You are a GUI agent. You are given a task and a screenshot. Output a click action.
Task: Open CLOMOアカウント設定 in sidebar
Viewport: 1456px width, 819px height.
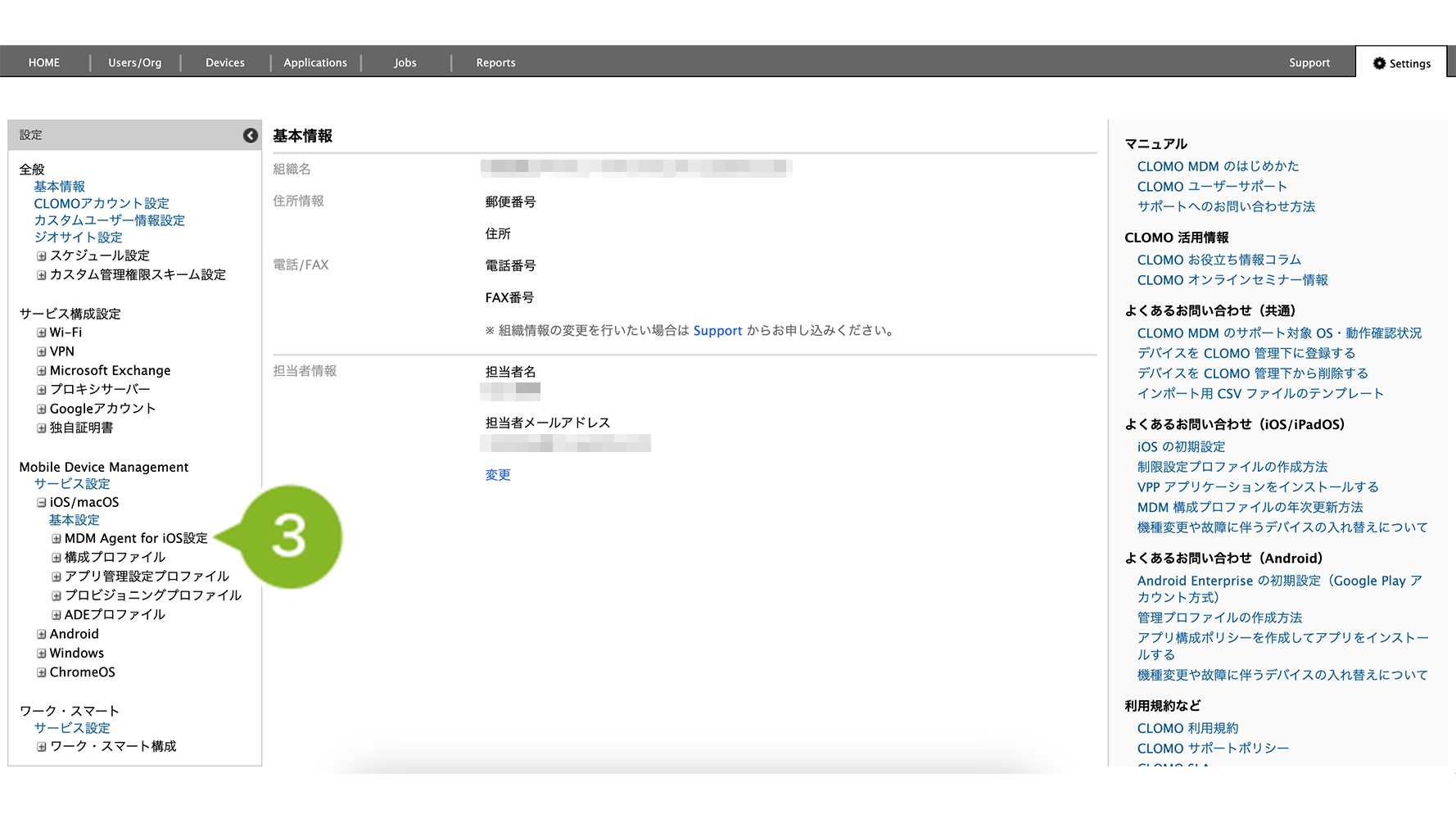pos(102,204)
